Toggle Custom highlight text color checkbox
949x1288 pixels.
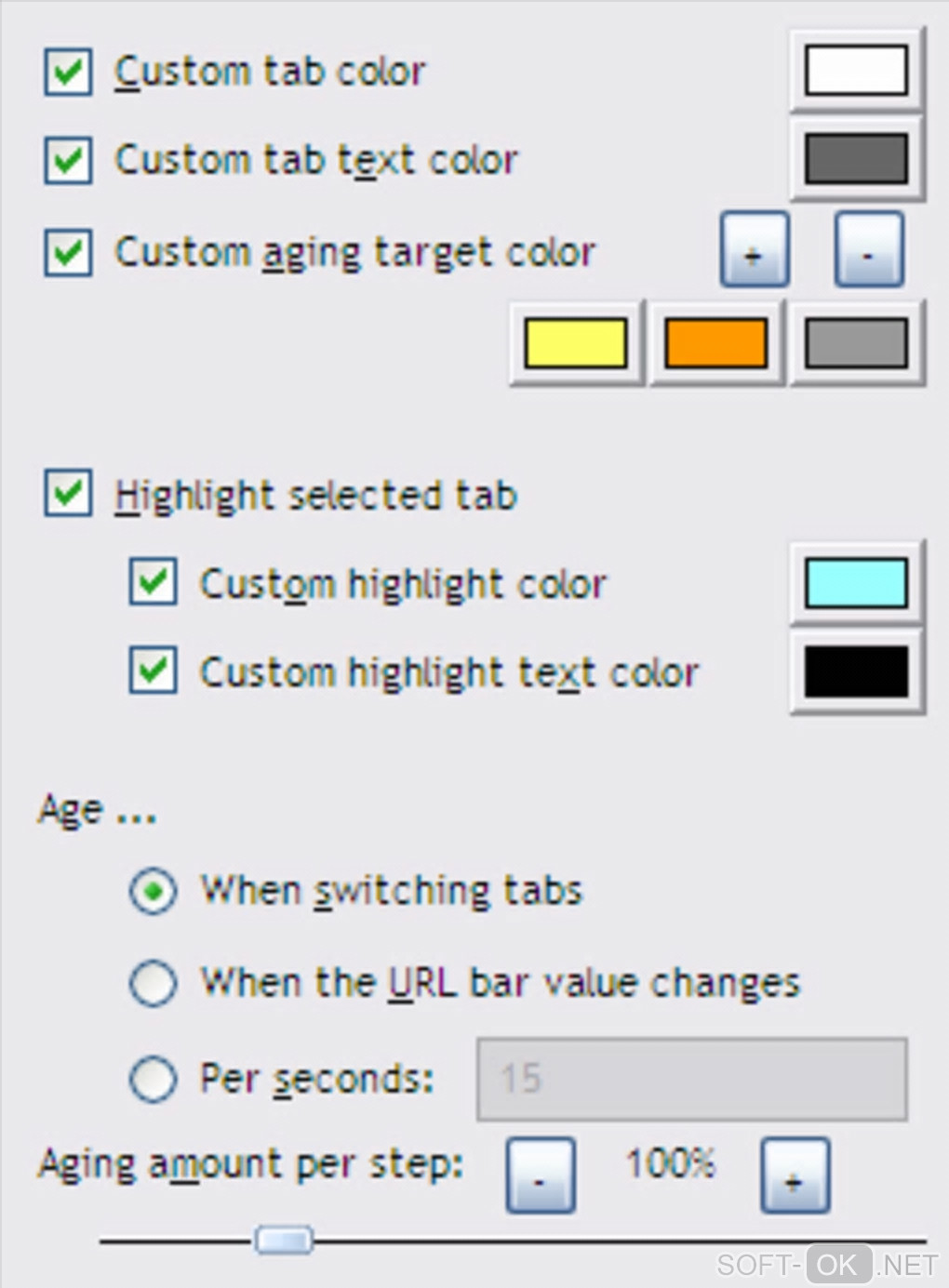click(154, 671)
